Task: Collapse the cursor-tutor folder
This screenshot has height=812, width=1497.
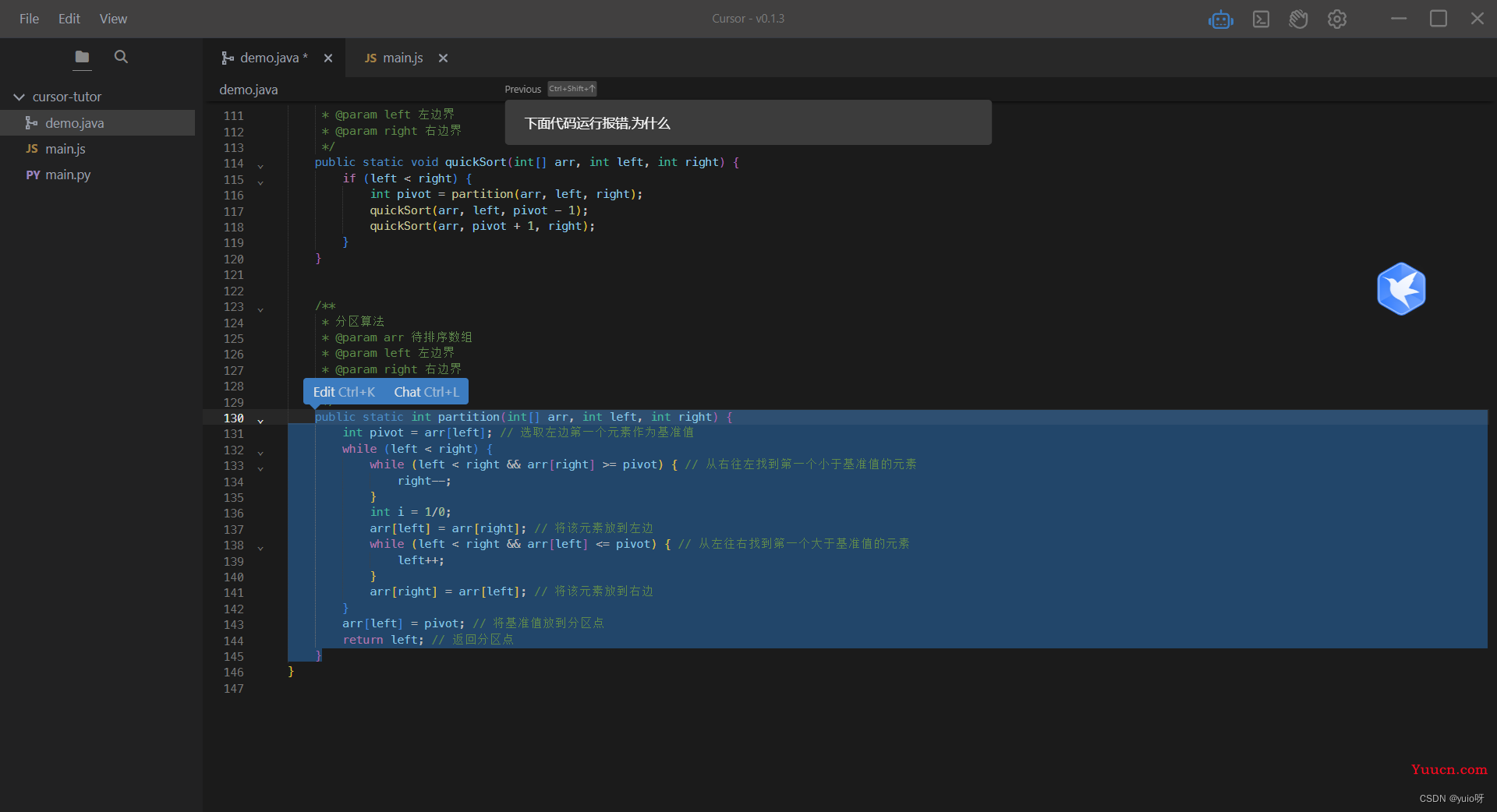Action: (19, 97)
